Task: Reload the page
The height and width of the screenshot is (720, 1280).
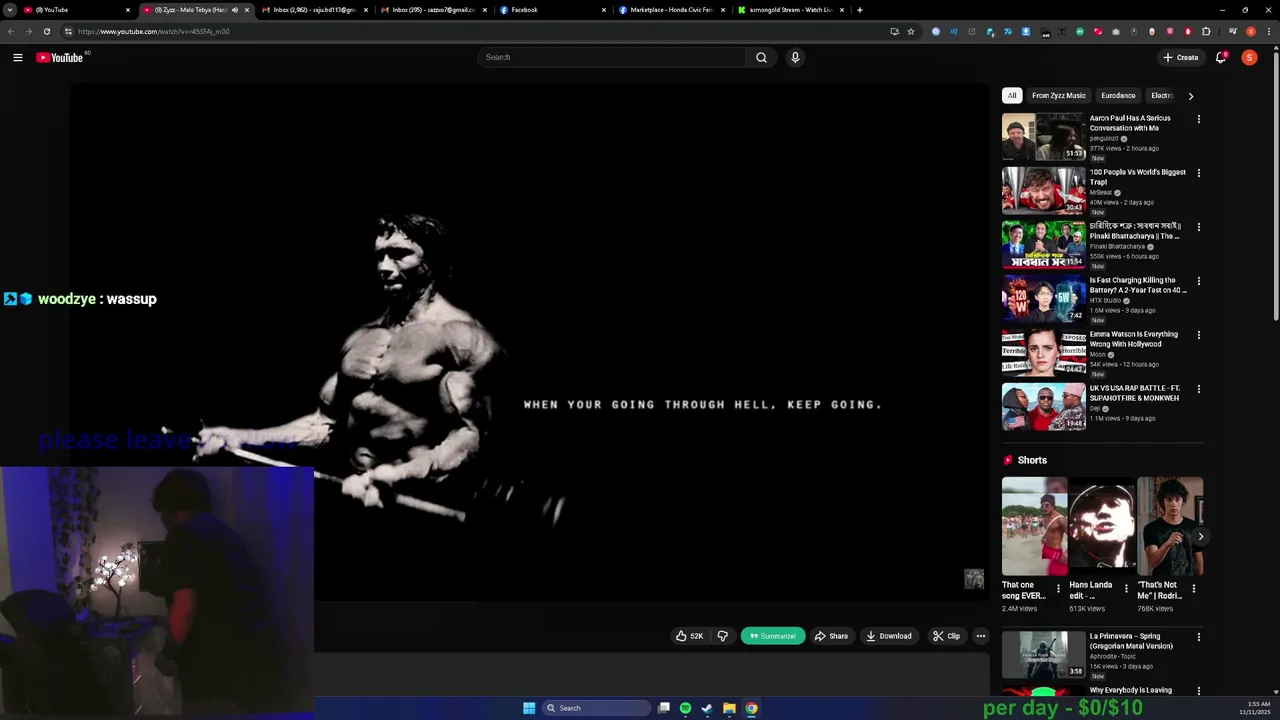Action: pos(46,32)
